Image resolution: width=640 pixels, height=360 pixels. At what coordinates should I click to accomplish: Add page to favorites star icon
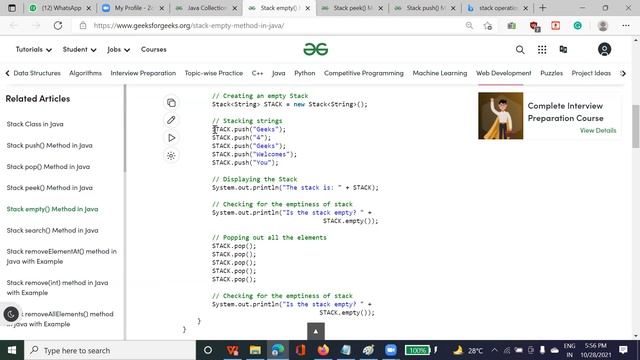click(x=488, y=26)
